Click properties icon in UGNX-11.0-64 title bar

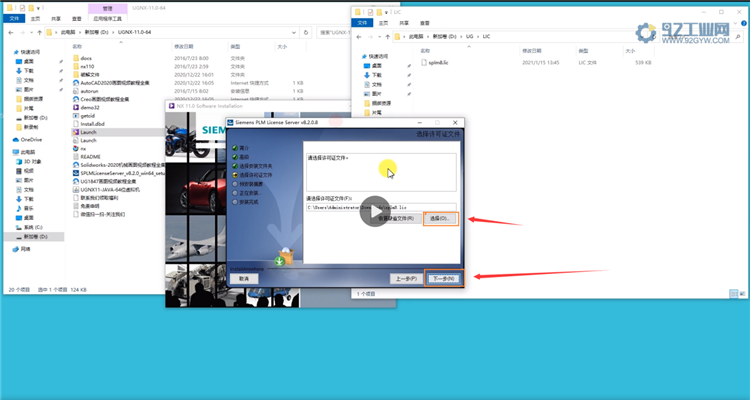coord(22,8)
